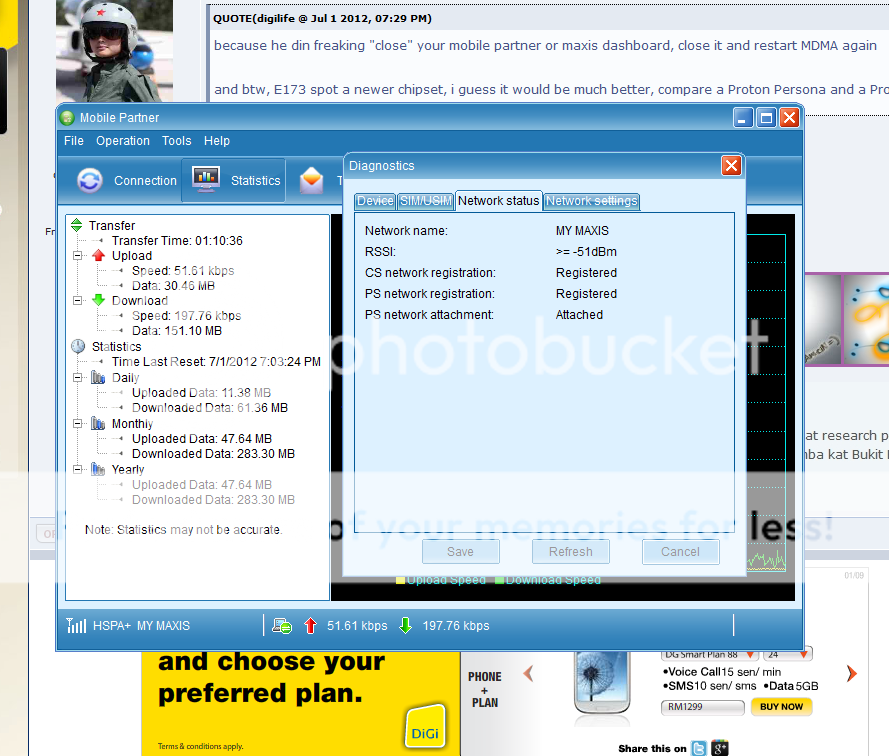
Task: Collapse the Download tree node
Action: point(78,301)
